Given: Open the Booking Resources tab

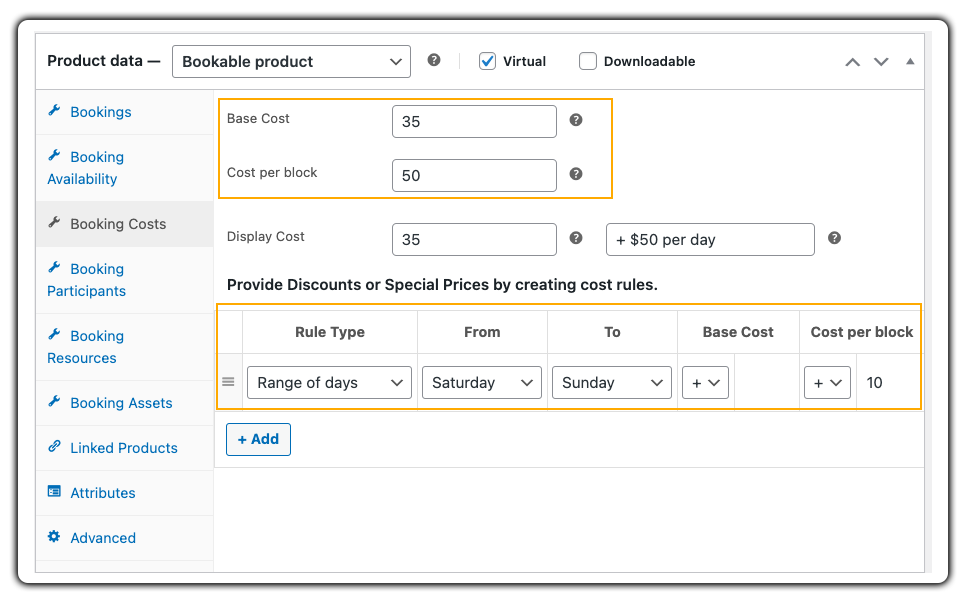Looking at the screenshot, I should point(124,347).
